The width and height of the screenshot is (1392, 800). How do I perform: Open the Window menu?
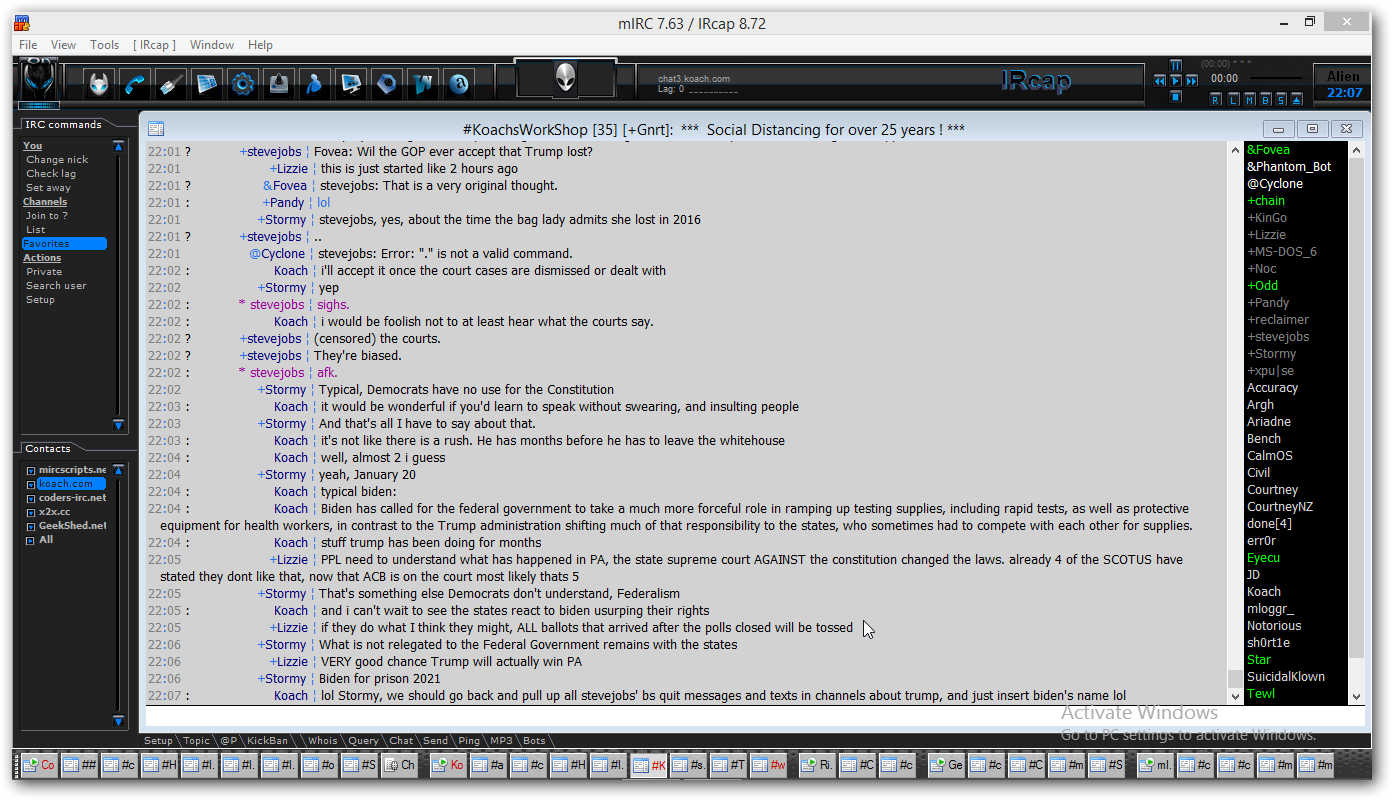click(212, 45)
